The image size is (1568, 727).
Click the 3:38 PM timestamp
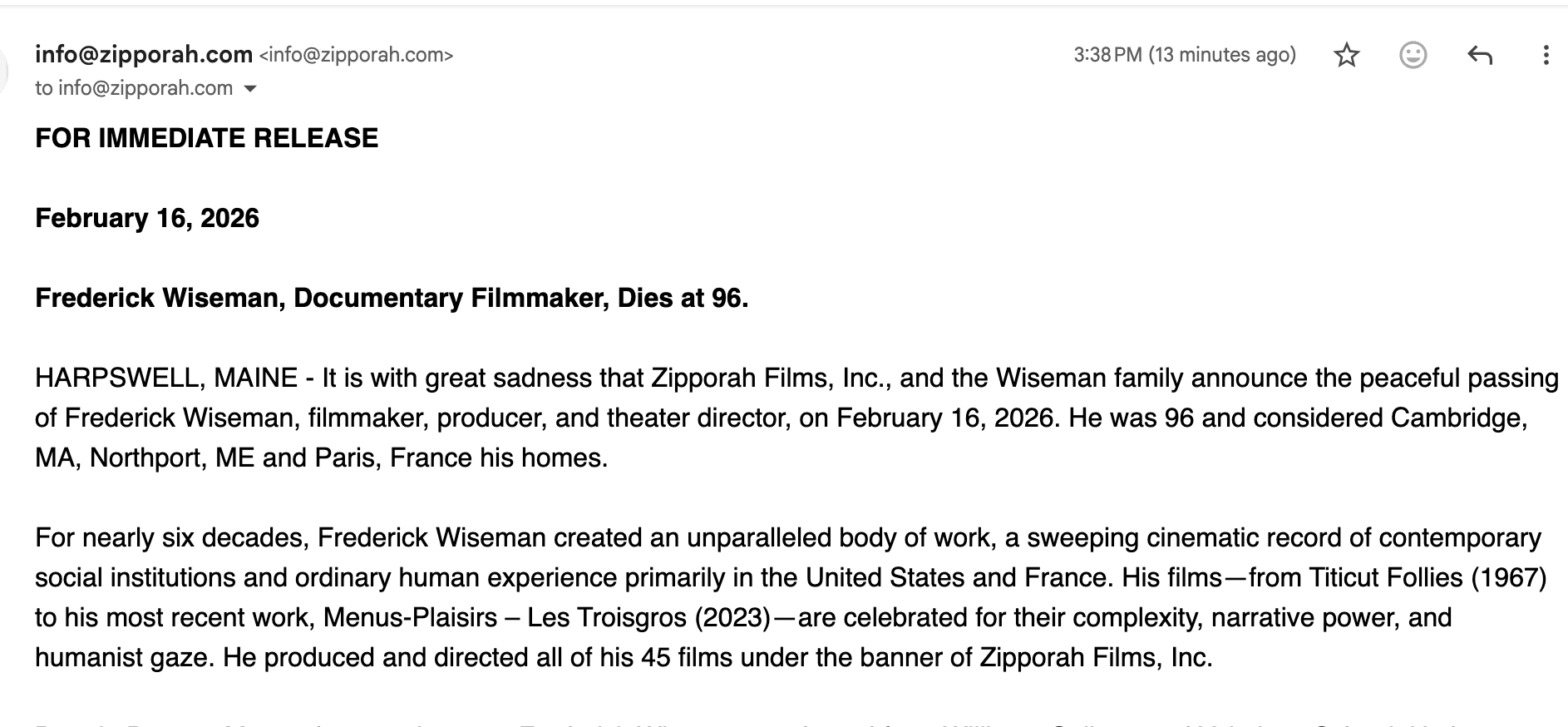coord(1184,55)
